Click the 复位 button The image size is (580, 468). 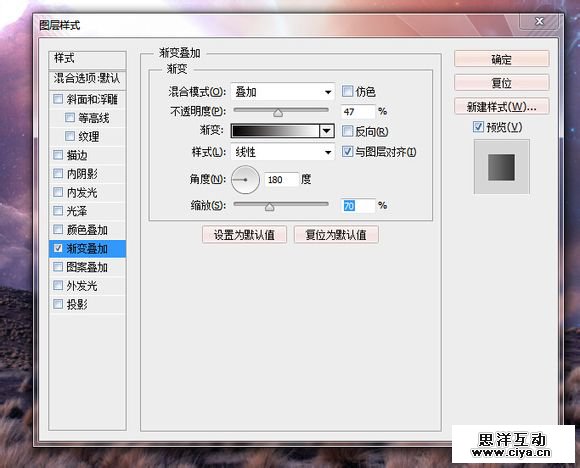[502, 83]
